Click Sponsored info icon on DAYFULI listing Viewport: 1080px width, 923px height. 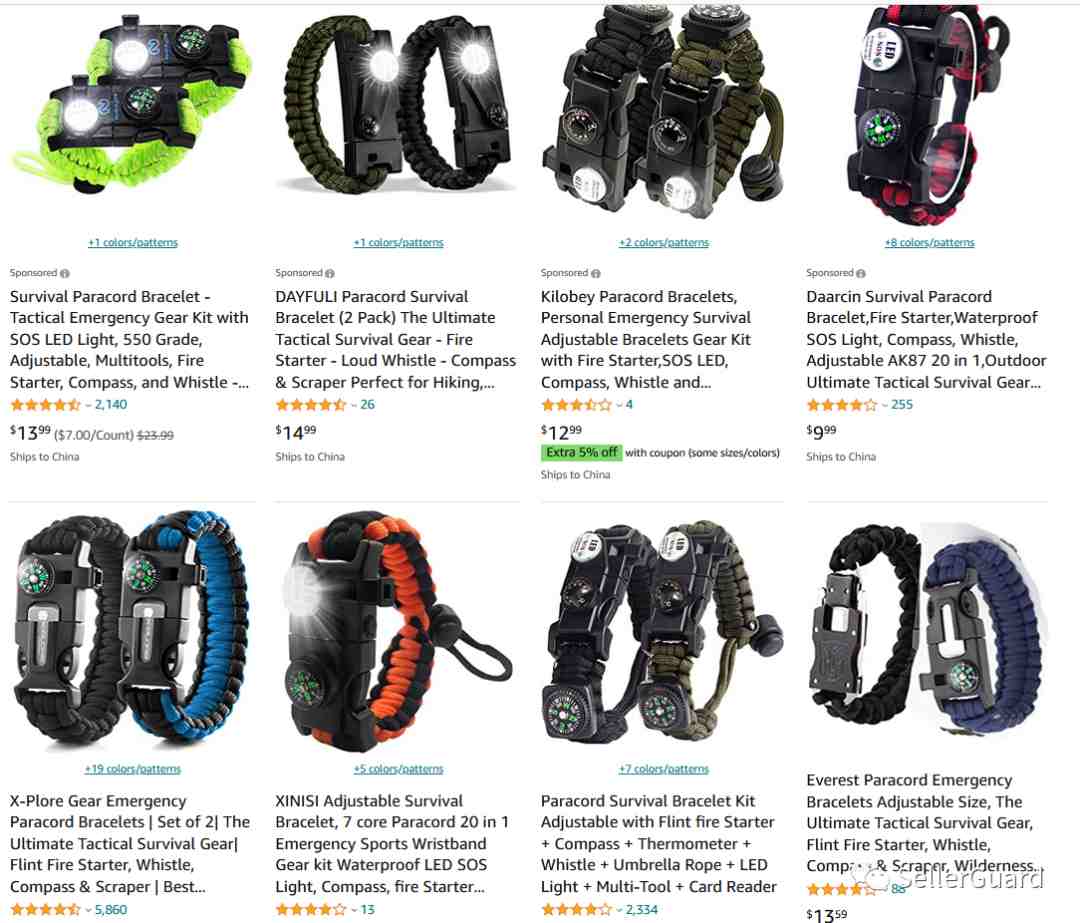click(x=330, y=273)
